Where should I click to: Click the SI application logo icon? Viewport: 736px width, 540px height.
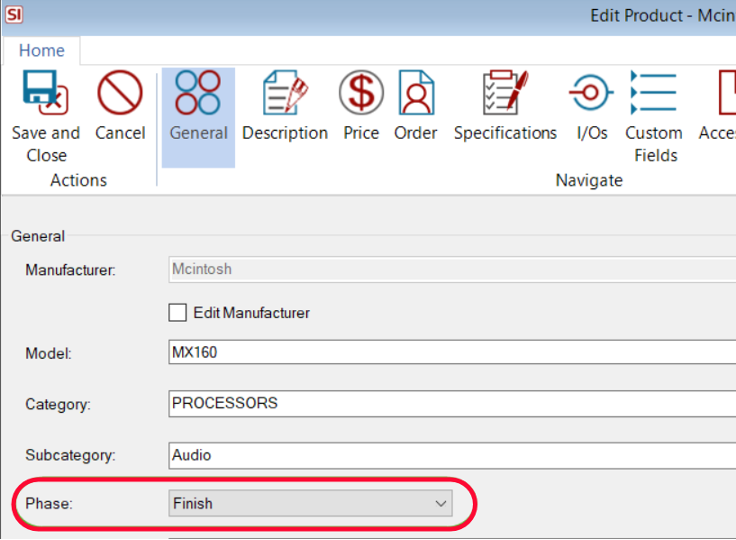[x=14, y=15]
